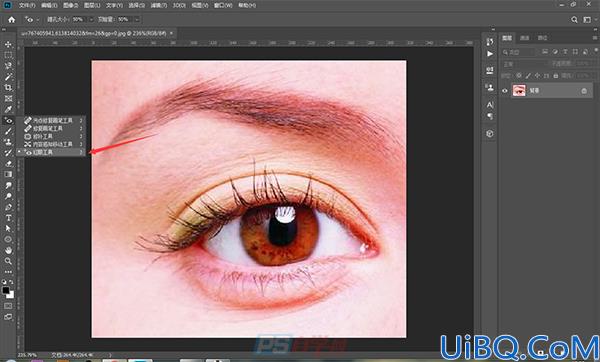Screen dimensions: 600x362
Task: Select the Eraser tool
Action: (8, 163)
